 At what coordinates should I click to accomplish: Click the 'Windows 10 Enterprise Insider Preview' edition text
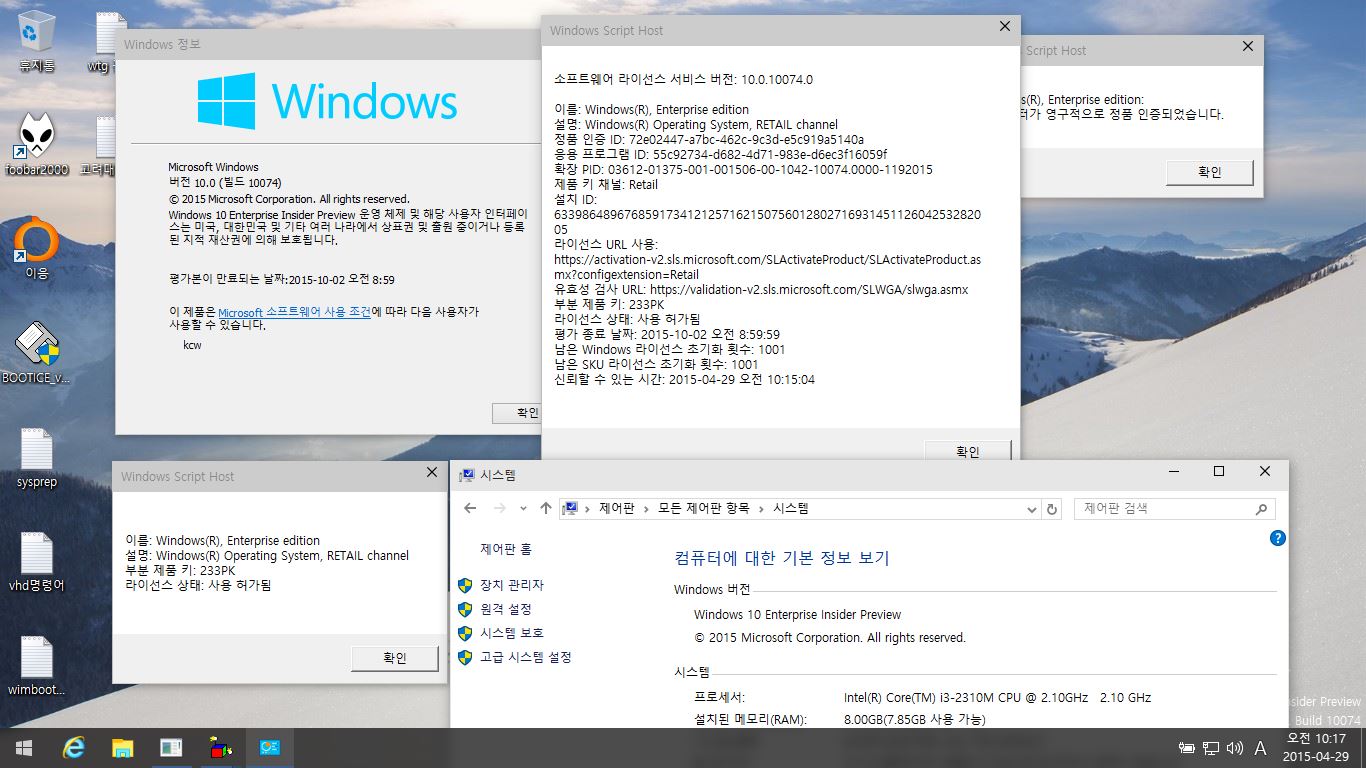(x=797, y=615)
